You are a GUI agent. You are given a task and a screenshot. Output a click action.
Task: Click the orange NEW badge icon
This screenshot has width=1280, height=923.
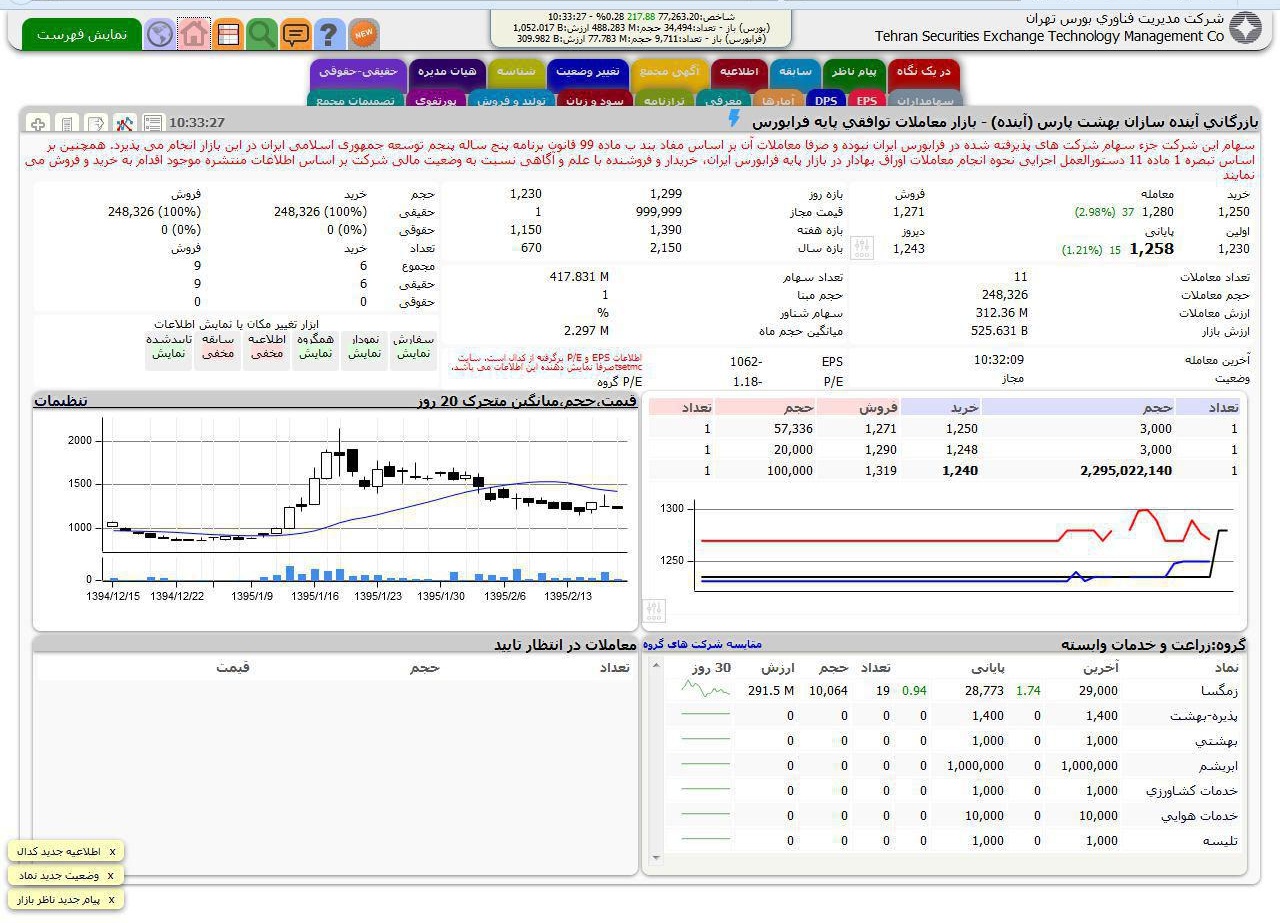coord(364,34)
